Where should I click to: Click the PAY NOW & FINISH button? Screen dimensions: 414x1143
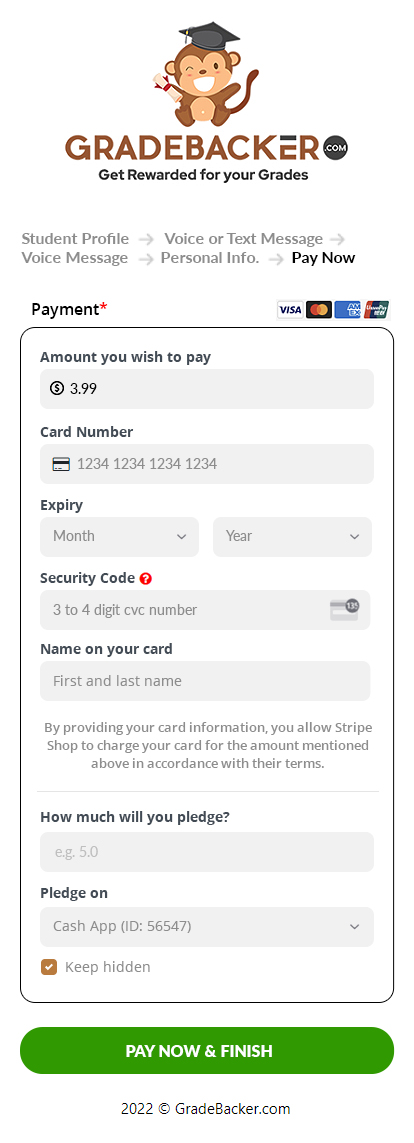click(207, 1050)
